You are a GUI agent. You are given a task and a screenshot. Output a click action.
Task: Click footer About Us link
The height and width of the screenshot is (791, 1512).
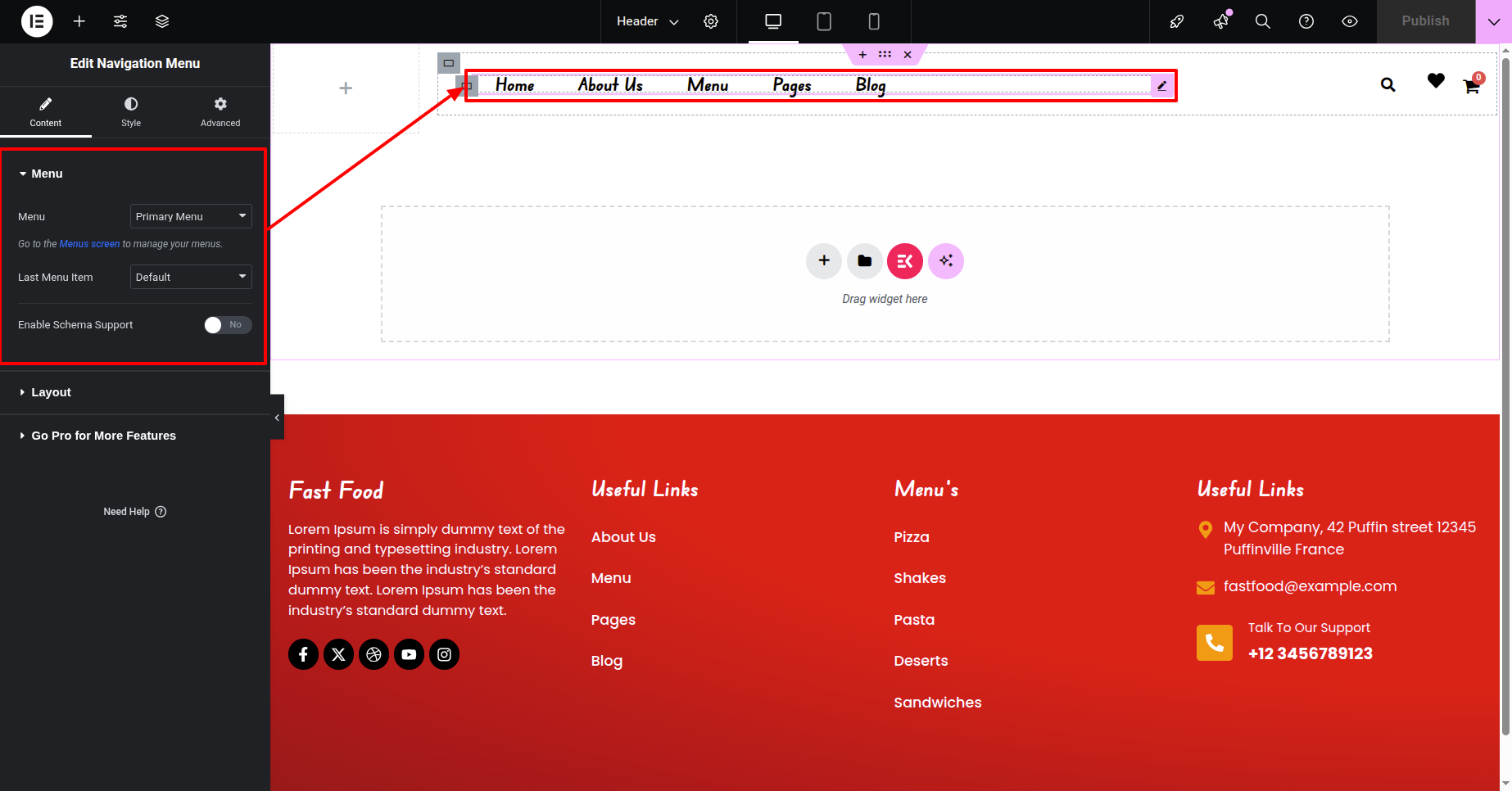623,537
